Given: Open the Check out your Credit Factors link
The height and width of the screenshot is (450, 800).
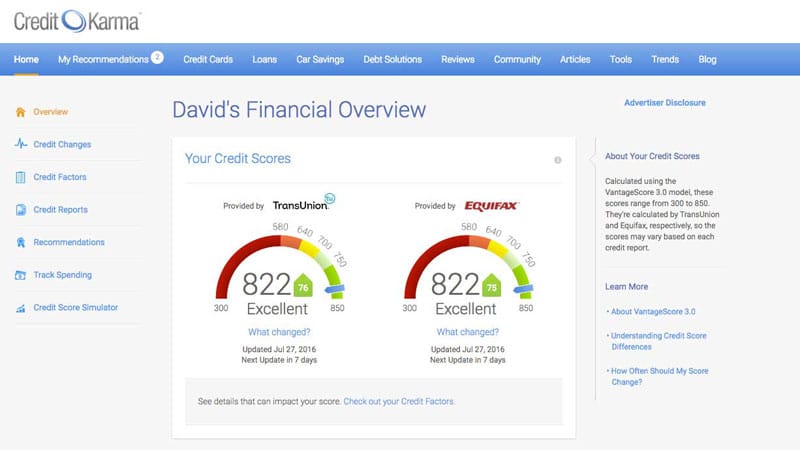Looking at the screenshot, I should click(399, 401).
